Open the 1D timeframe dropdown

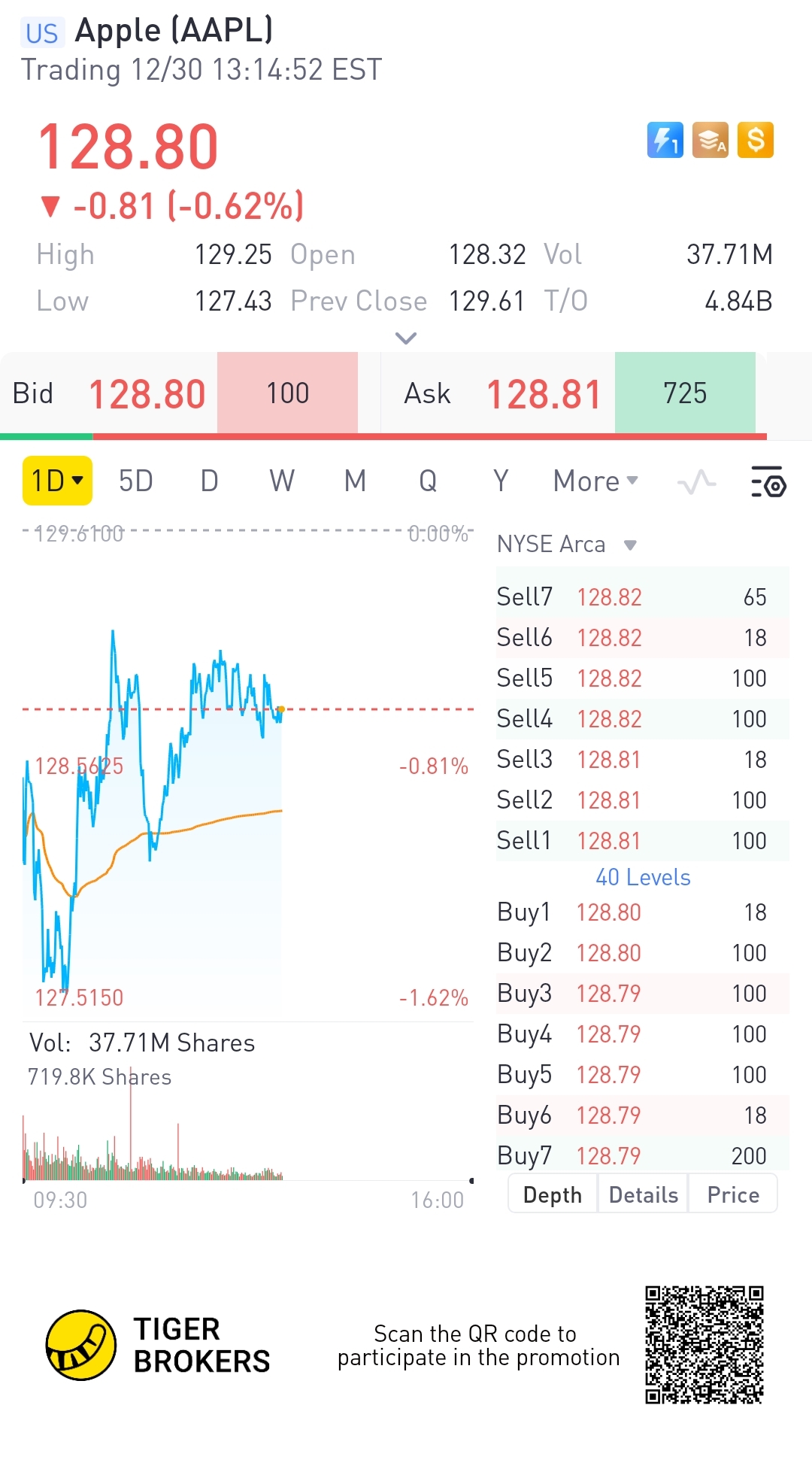[57, 481]
